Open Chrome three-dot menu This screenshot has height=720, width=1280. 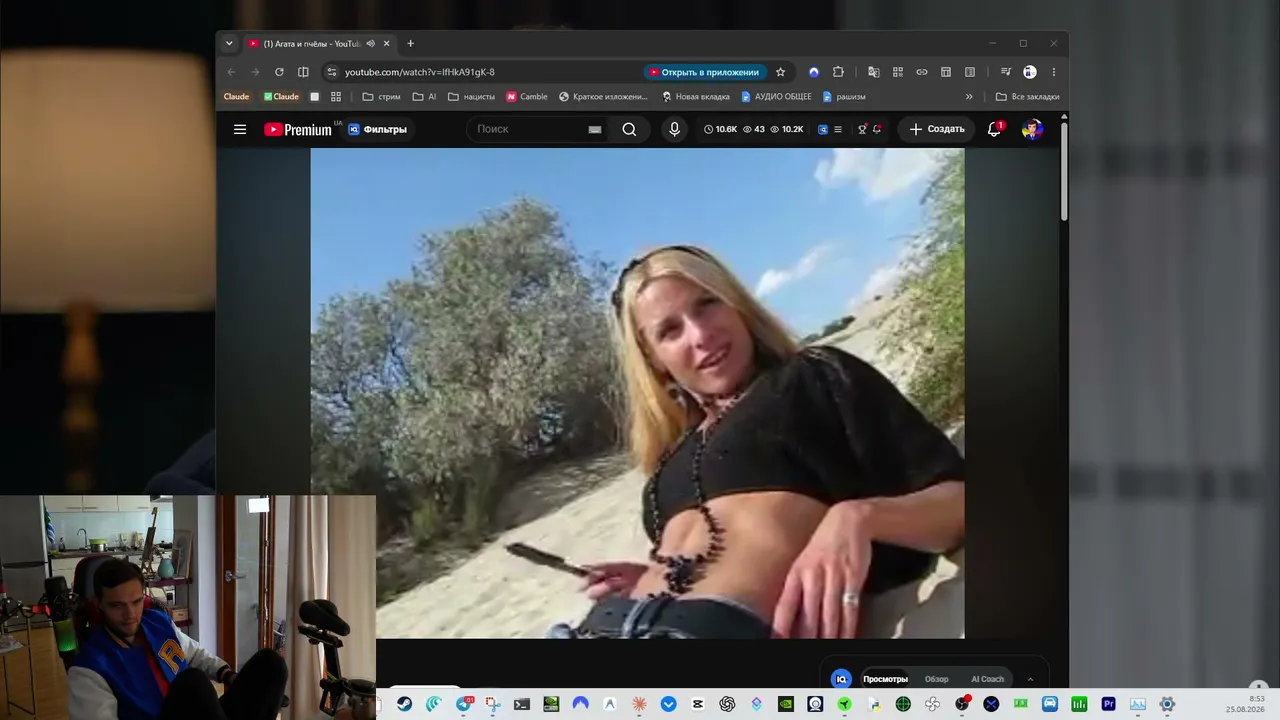pyautogui.click(x=1053, y=72)
